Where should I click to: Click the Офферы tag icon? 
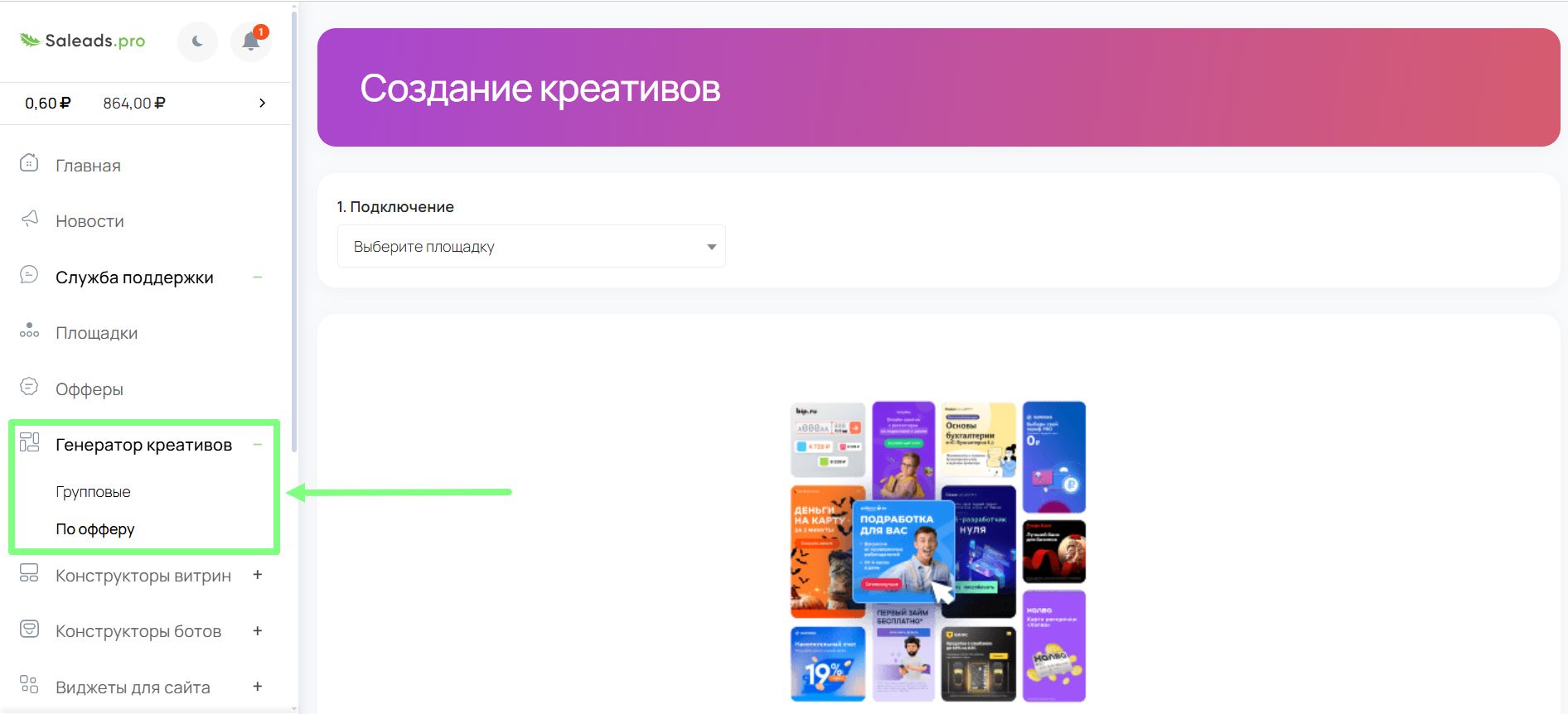point(29,387)
